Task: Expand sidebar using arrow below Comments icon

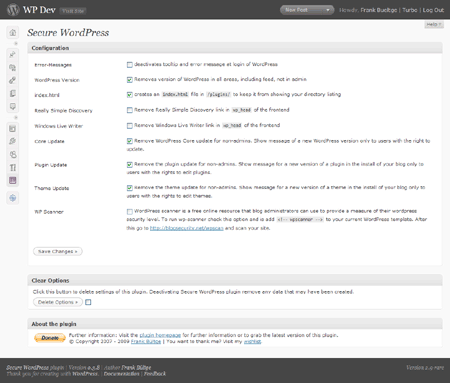Action: pyautogui.click(x=16, y=117)
